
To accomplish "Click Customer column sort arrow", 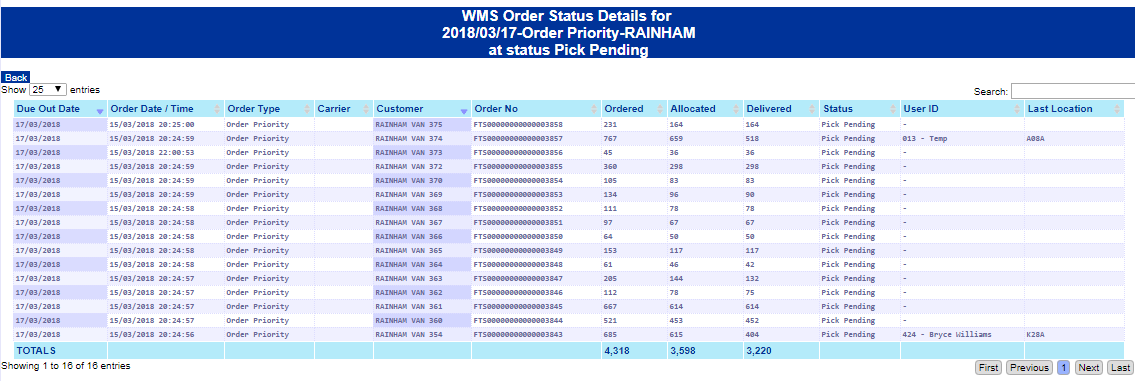I will point(464,110).
